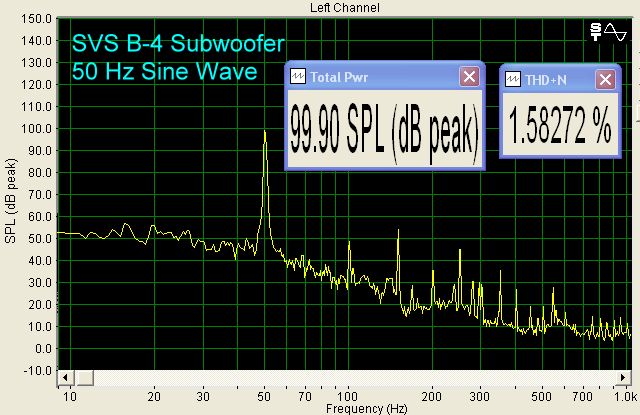The image size is (640, 415).
Task: Click the 'SPL (dB peak)' vertical axis label
Action: coord(11,201)
